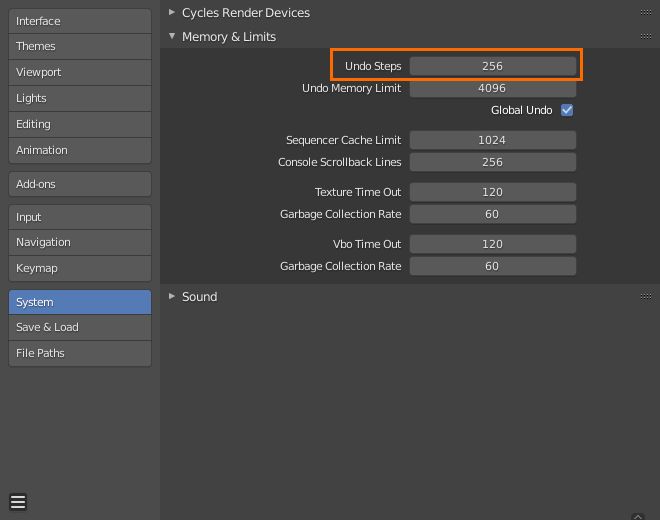The image size is (660, 520).
Task: Click the Memory & Limits panel title
Action: pos(229,37)
